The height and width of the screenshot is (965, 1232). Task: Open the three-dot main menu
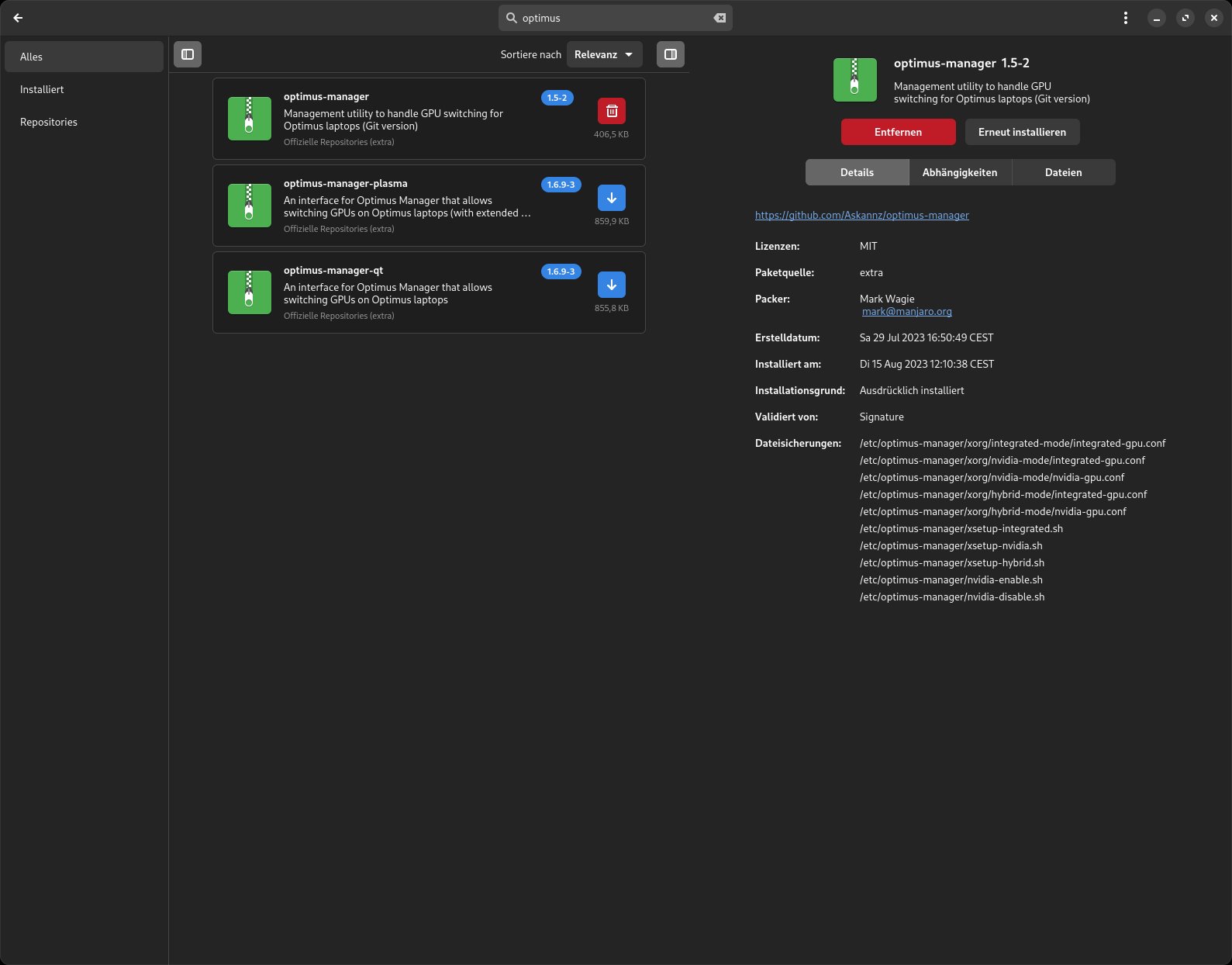pos(1126,18)
